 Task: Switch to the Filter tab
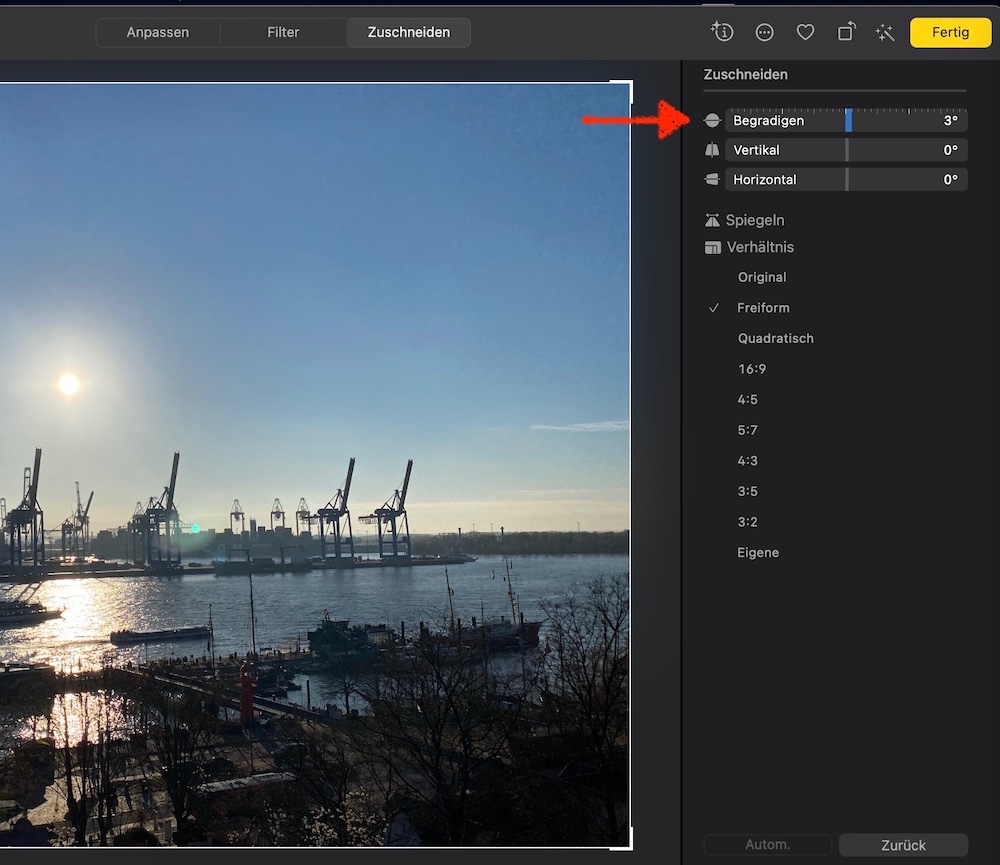point(283,32)
